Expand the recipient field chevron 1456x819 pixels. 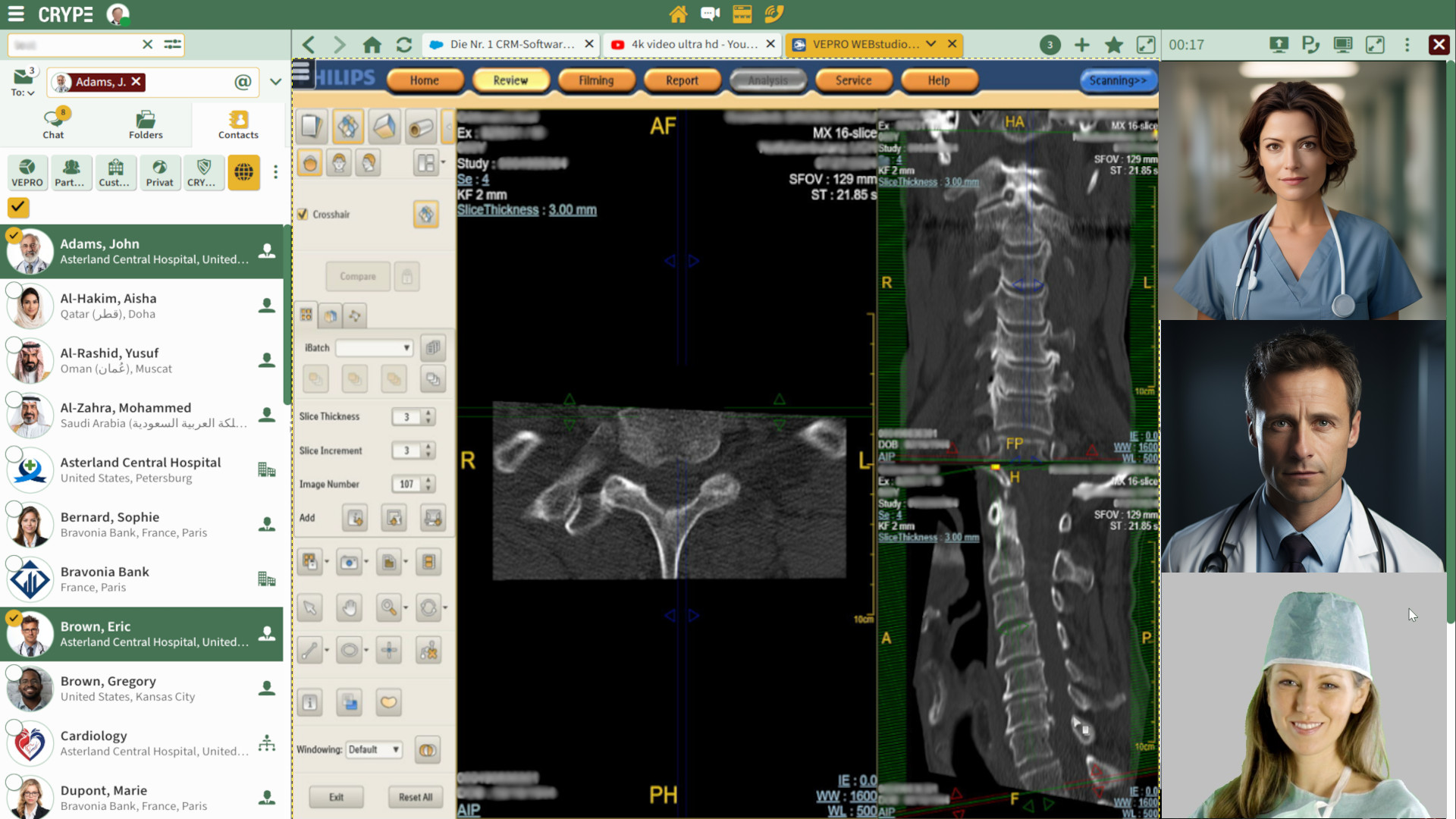click(x=275, y=82)
